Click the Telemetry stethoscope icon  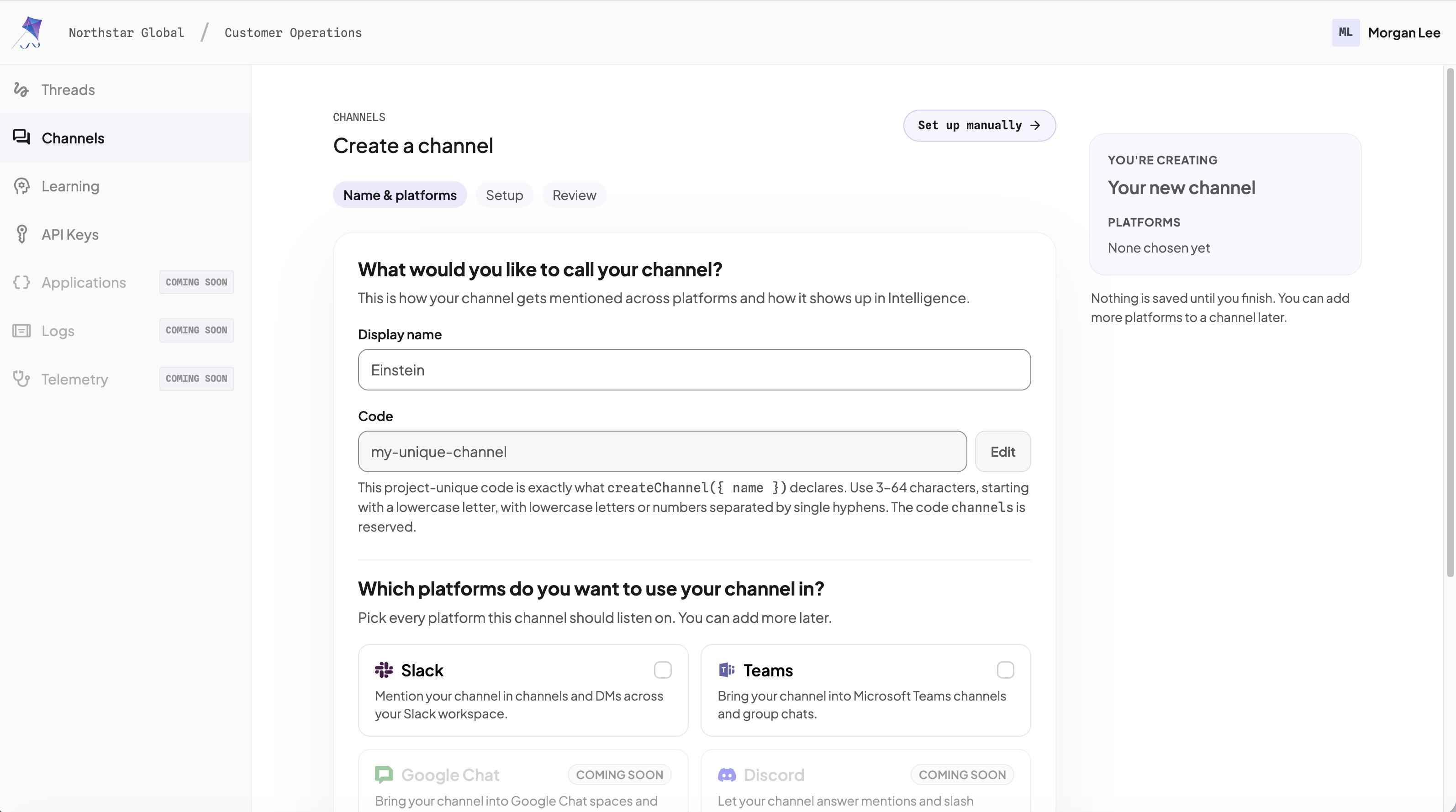click(21, 379)
